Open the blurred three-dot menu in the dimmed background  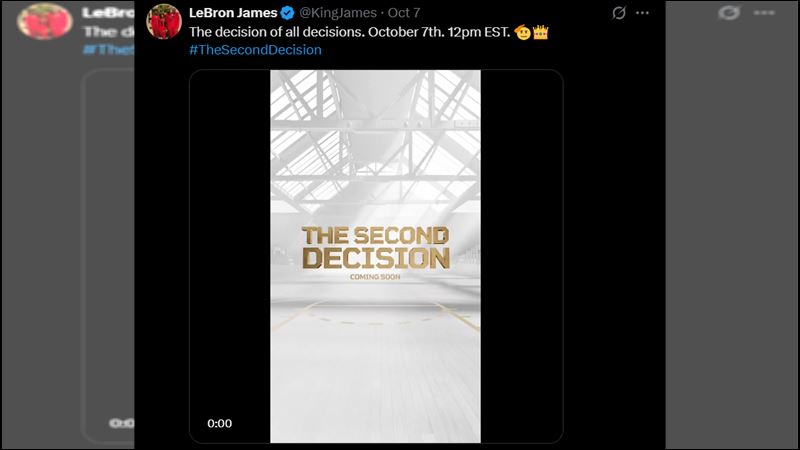[x=768, y=13]
